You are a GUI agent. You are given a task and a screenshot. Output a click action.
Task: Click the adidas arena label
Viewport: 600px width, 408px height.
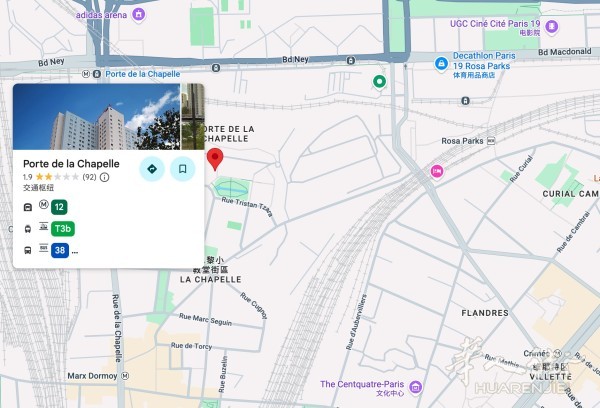tap(101, 15)
